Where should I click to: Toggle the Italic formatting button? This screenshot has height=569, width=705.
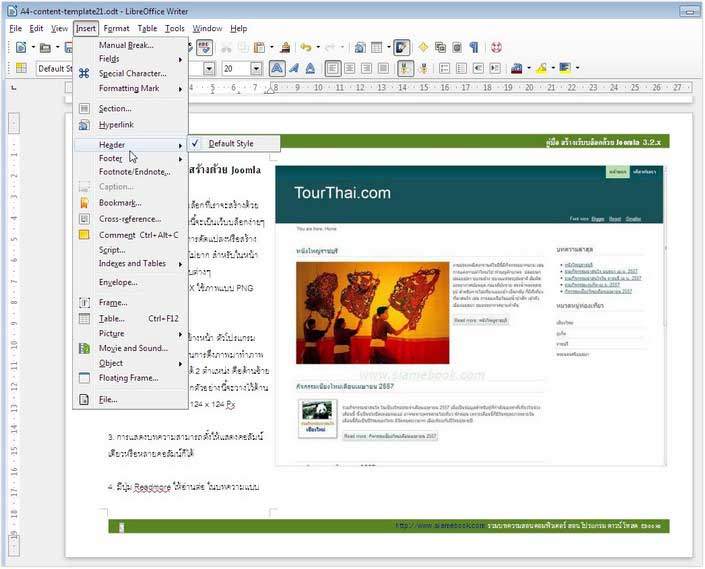click(294, 68)
